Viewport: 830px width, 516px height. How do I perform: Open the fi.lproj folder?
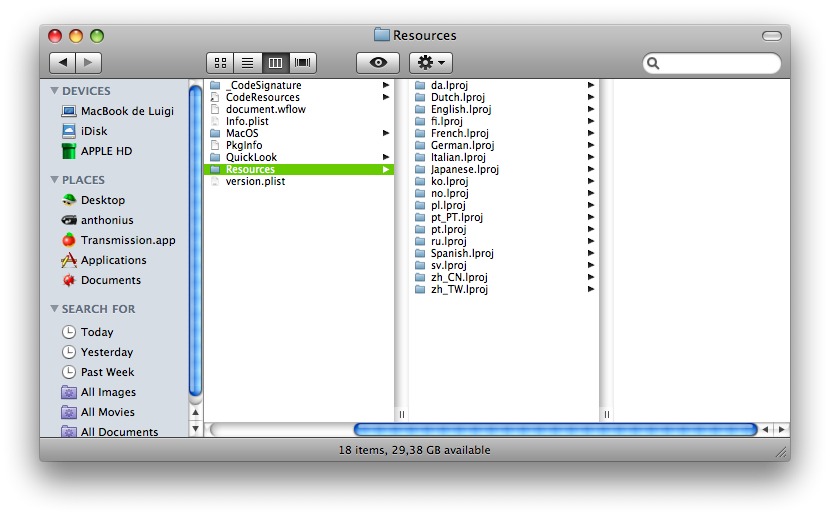click(x=504, y=121)
